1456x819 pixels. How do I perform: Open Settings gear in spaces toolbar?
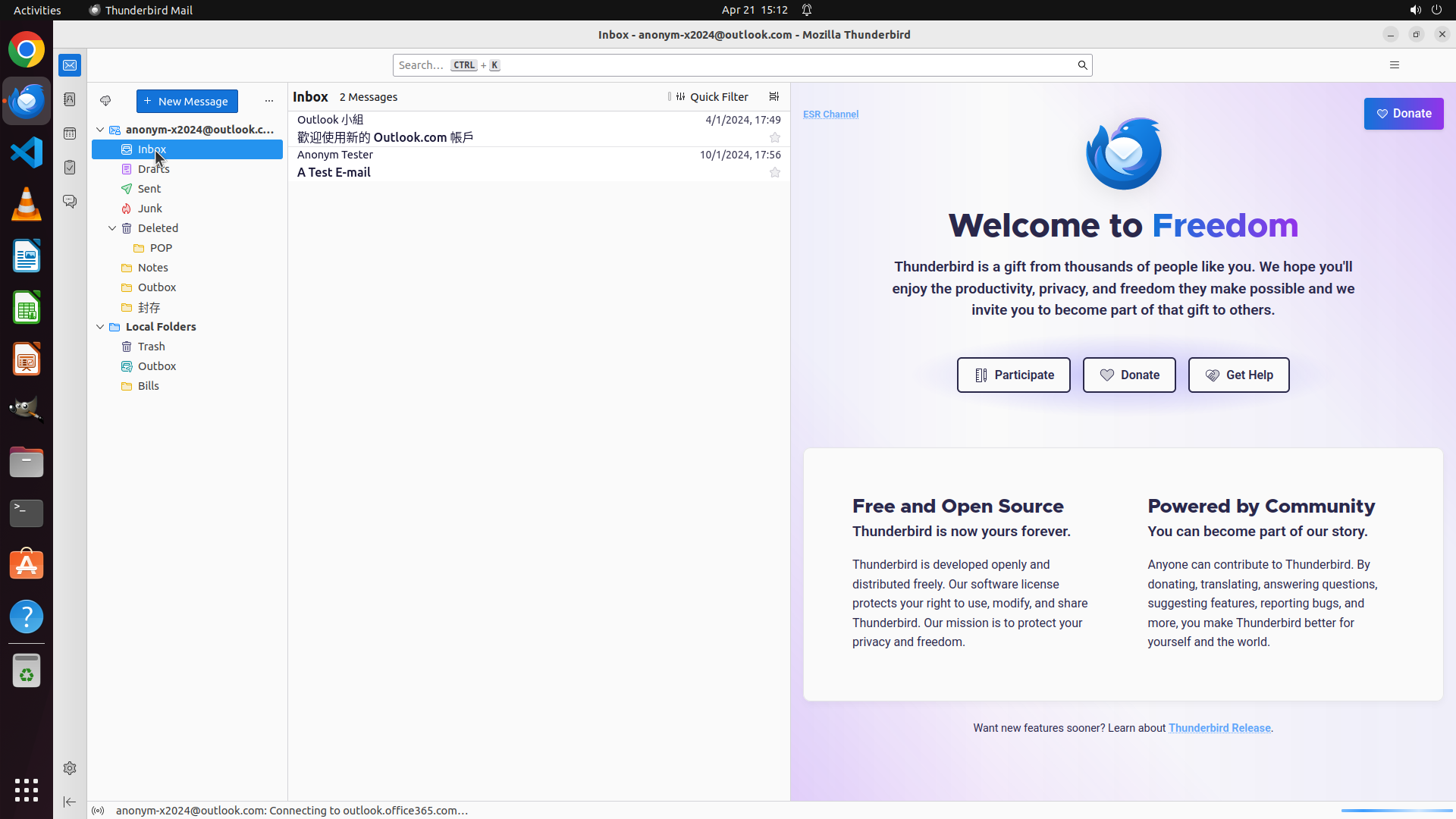click(70, 768)
